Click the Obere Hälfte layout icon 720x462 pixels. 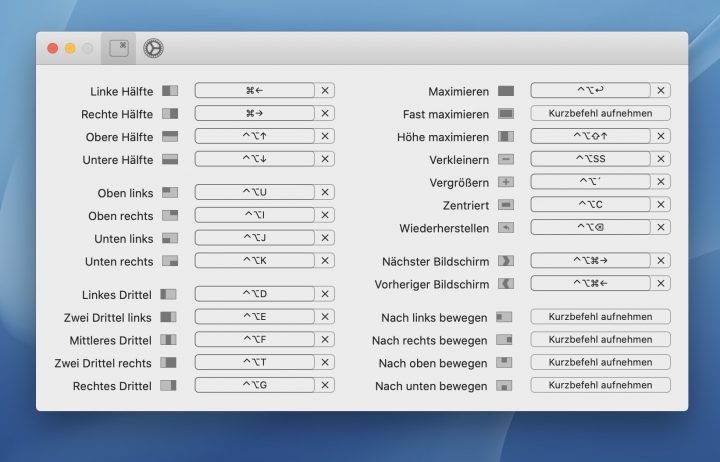tap(169, 136)
